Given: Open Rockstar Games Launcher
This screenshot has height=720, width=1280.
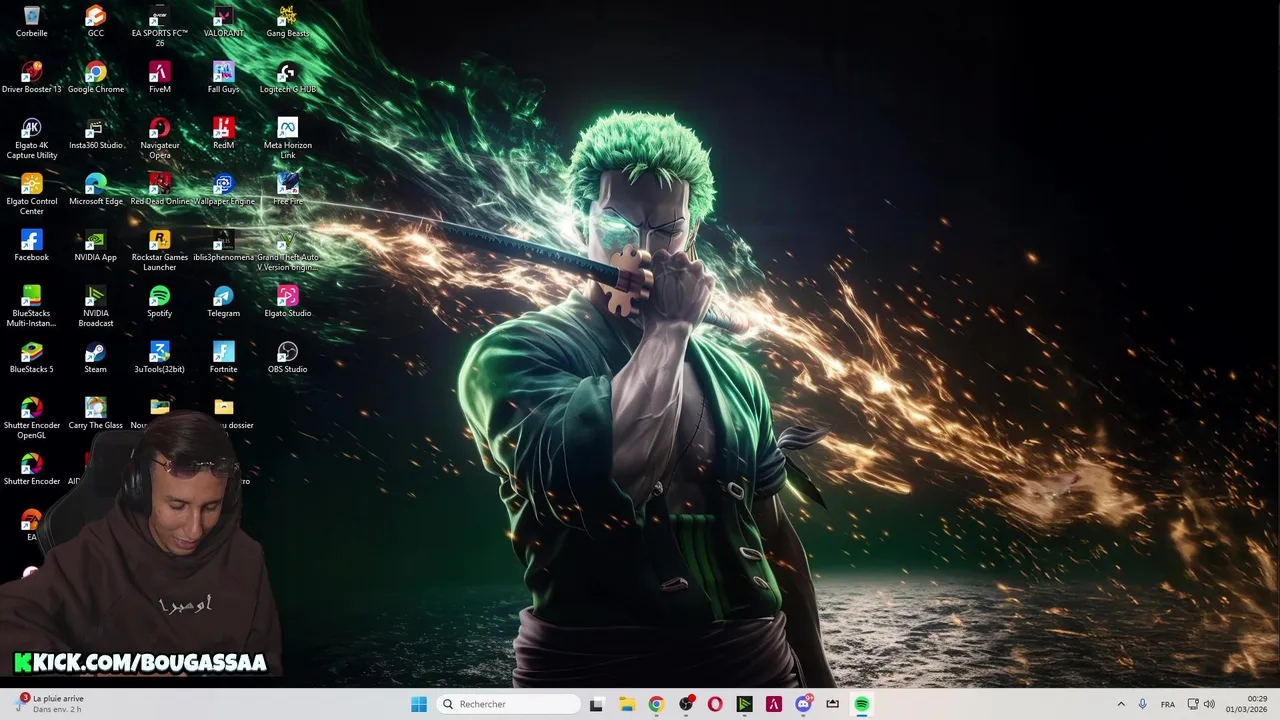Looking at the screenshot, I should [x=160, y=251].
